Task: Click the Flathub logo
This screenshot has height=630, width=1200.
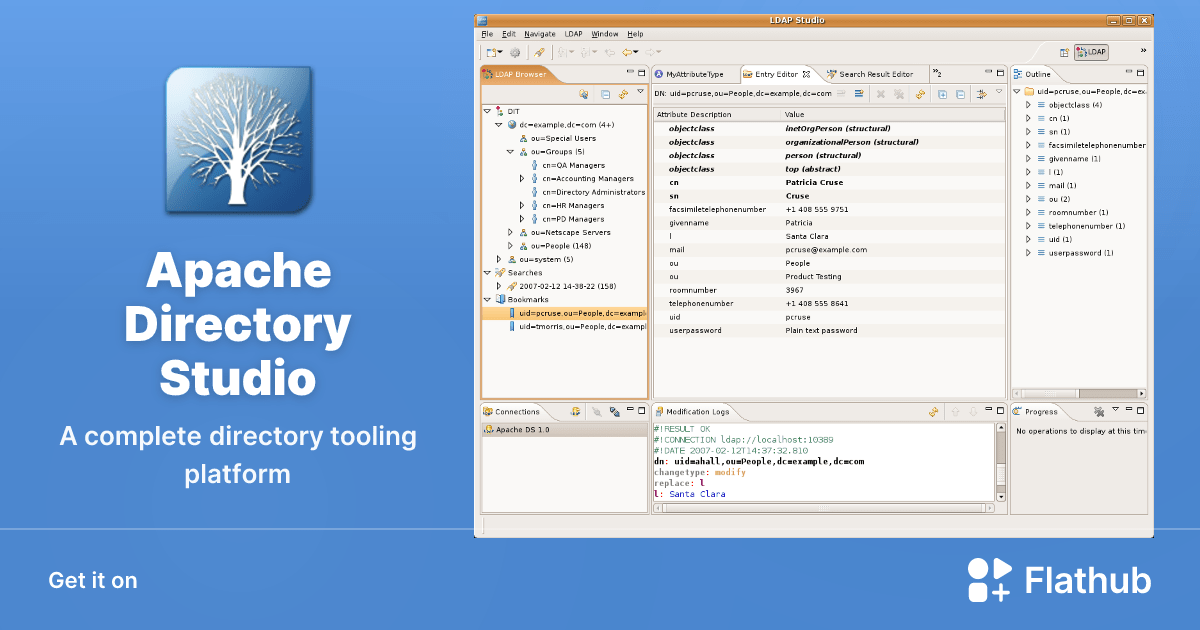Action: pyautogui.click(x=1058, y=581)
